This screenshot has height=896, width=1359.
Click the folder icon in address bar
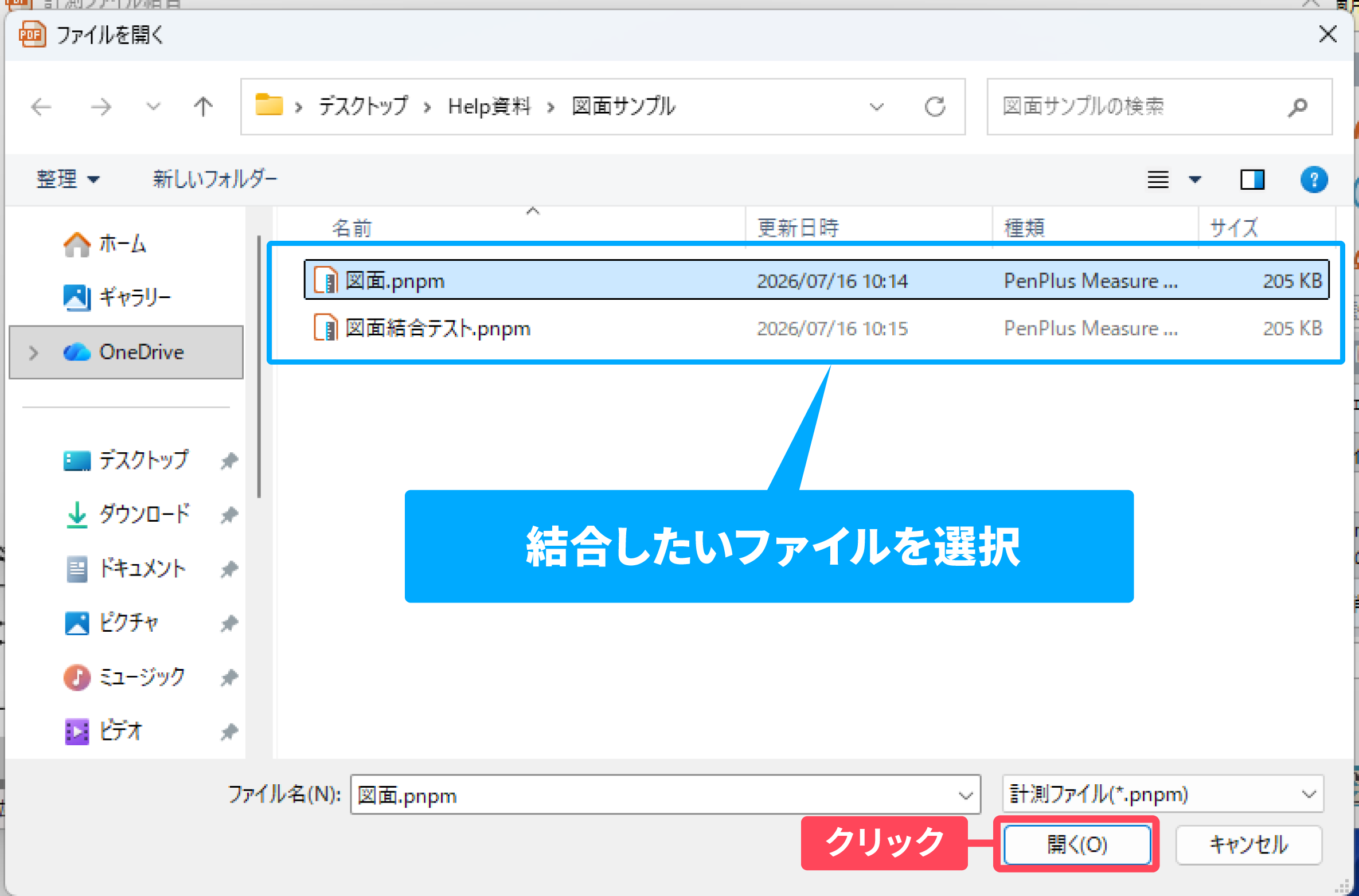[x=269, y=105]
